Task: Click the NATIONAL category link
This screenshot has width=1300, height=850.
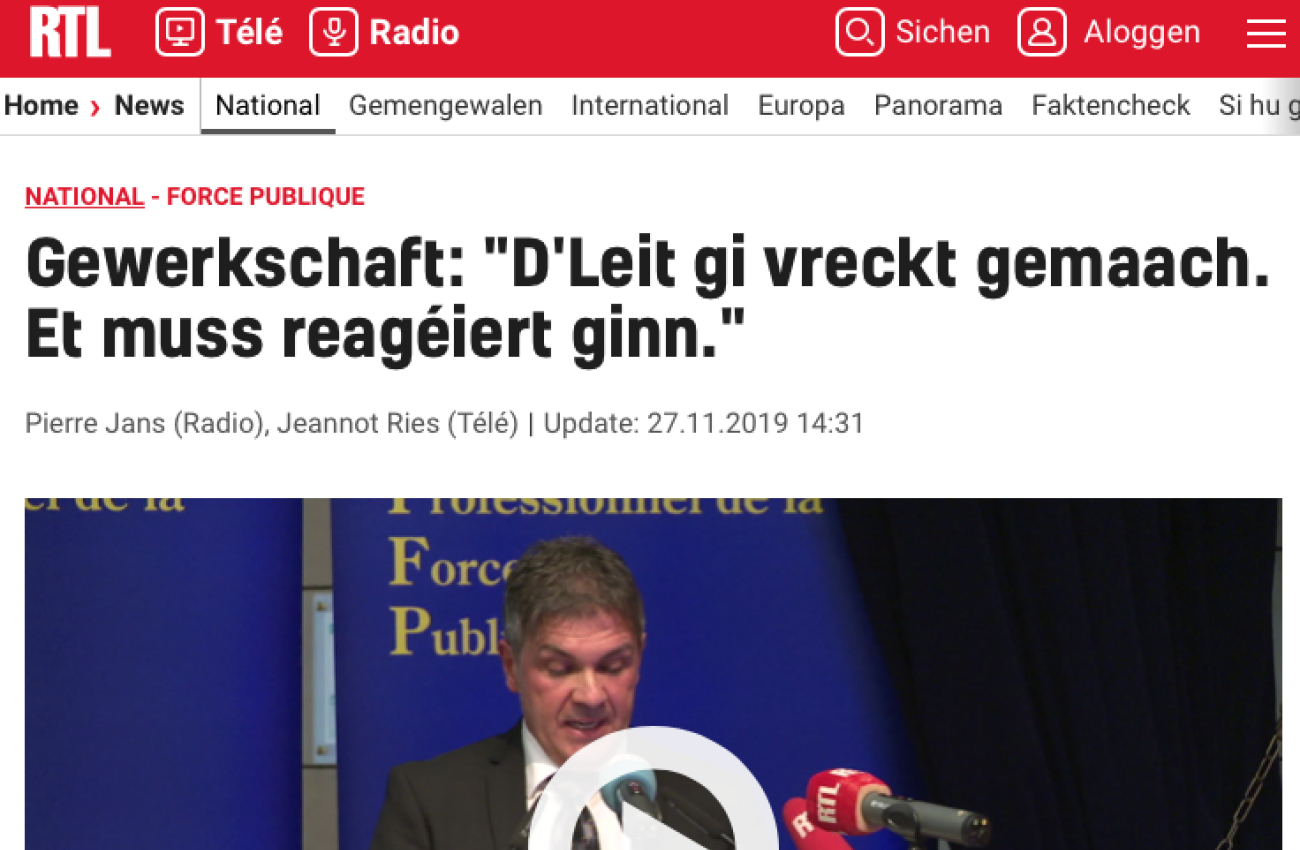Action: (85, 196)
